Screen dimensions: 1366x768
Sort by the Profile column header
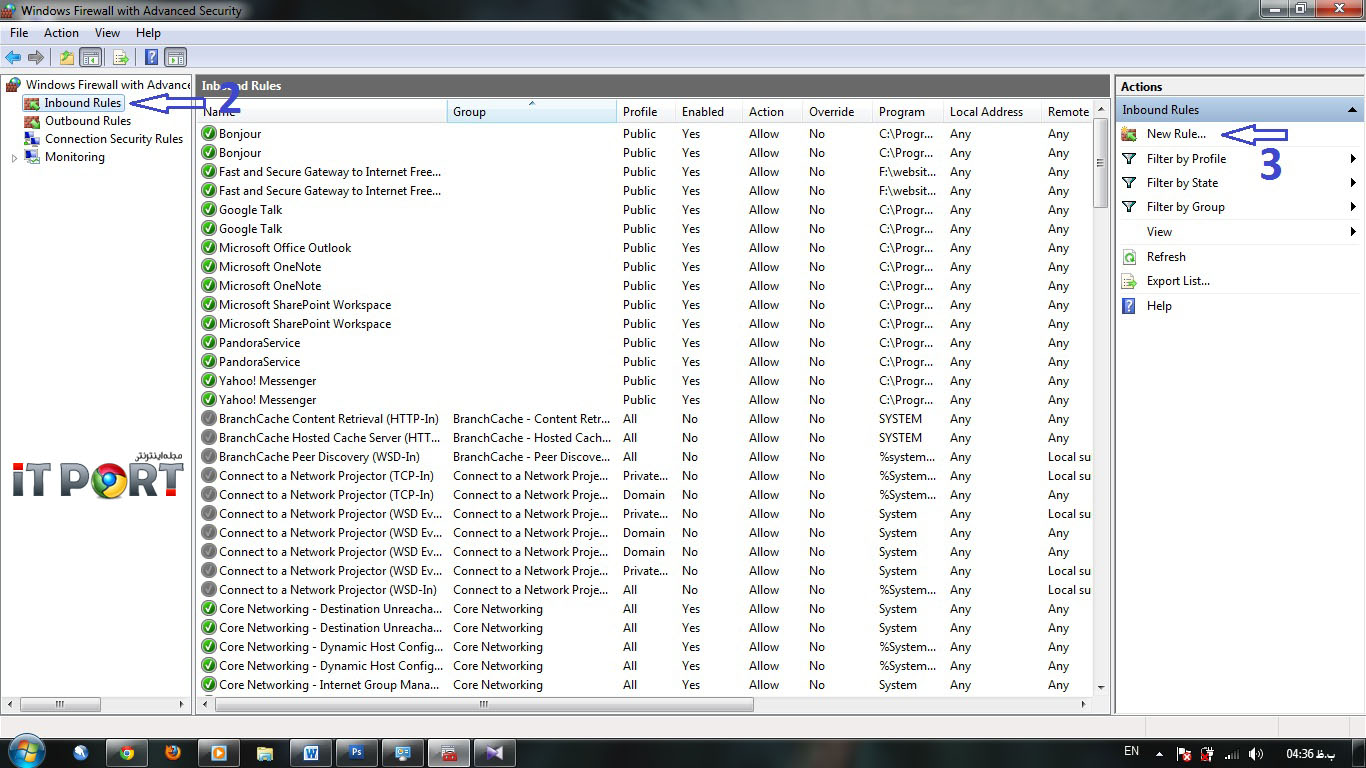click(x=646, y=112)
